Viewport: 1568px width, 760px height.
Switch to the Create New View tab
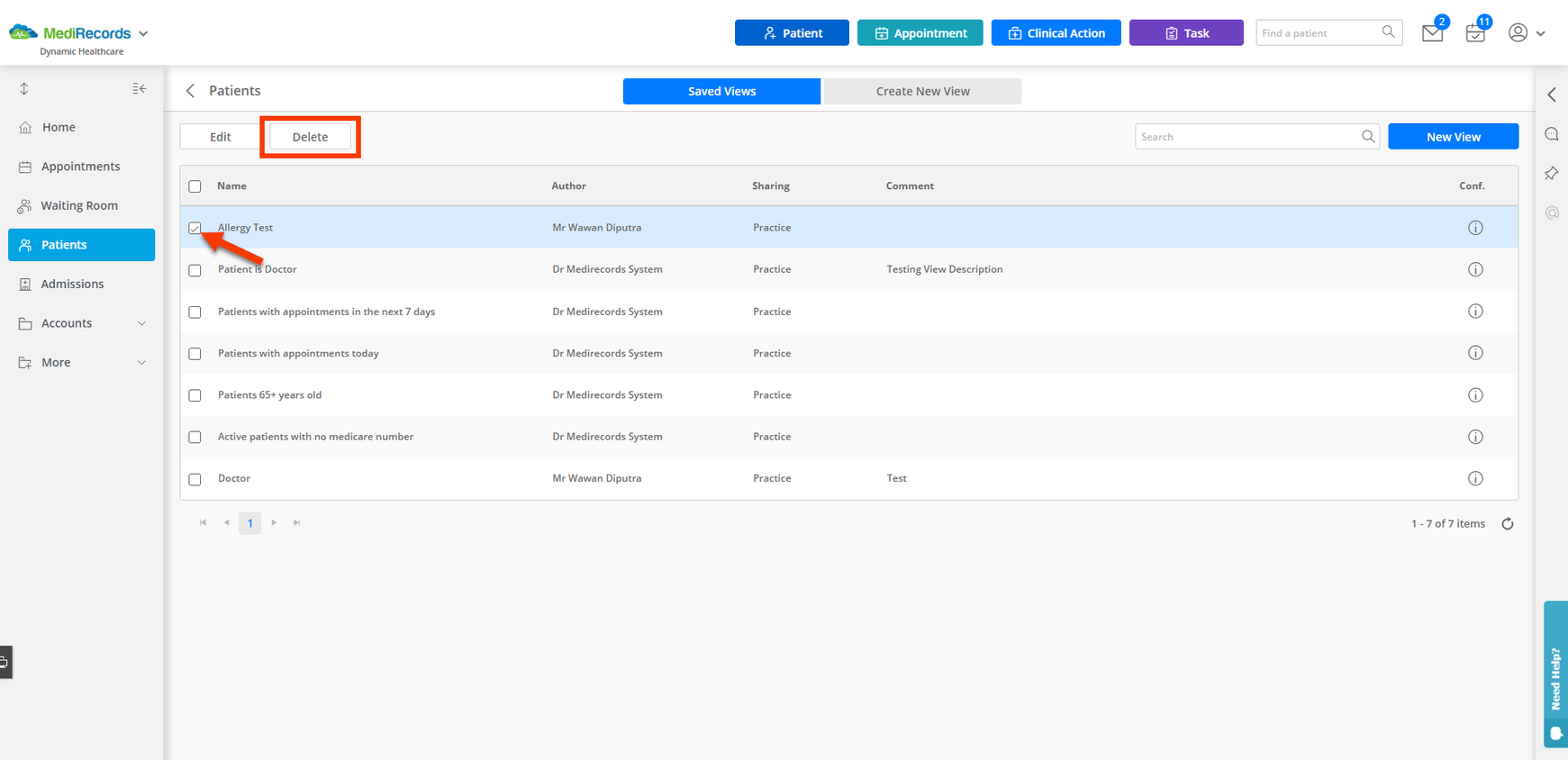point(922,91)
